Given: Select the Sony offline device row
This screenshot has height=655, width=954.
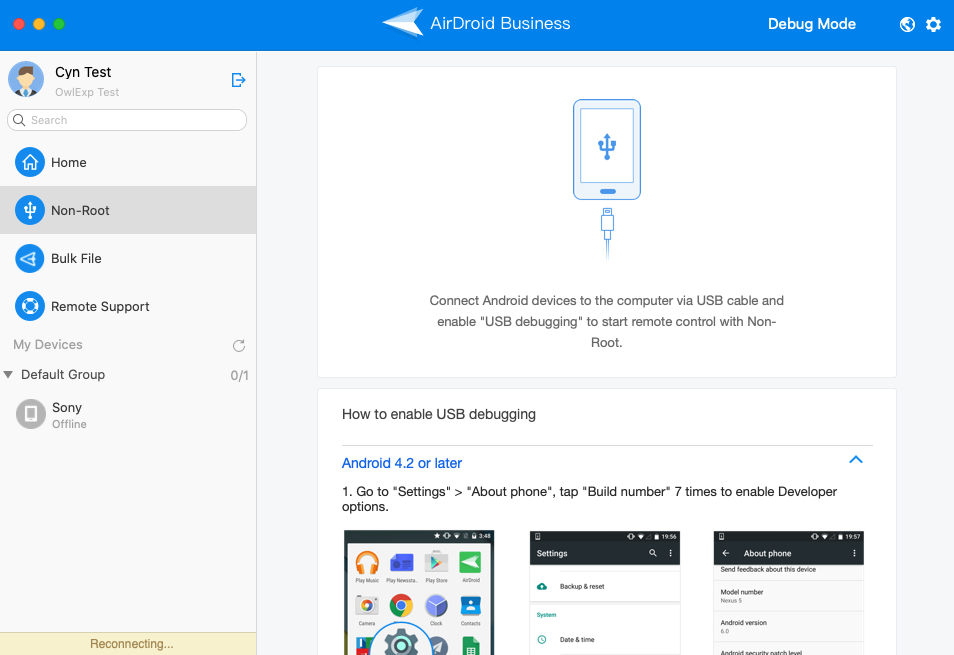Looking at the screenshot, I should (x=128, y=415).
